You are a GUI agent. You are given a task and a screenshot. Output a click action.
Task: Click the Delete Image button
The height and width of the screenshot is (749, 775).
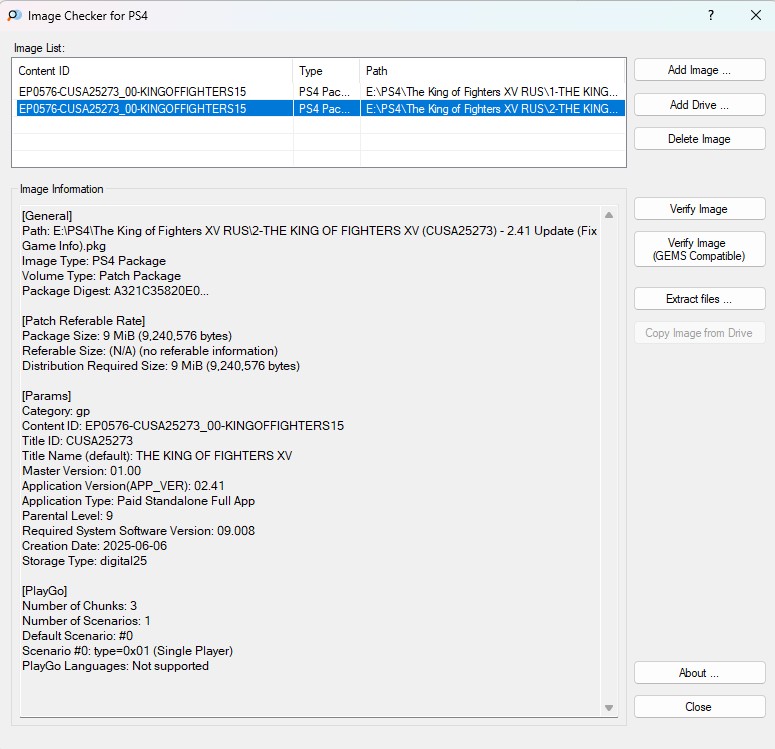(699, 139)
